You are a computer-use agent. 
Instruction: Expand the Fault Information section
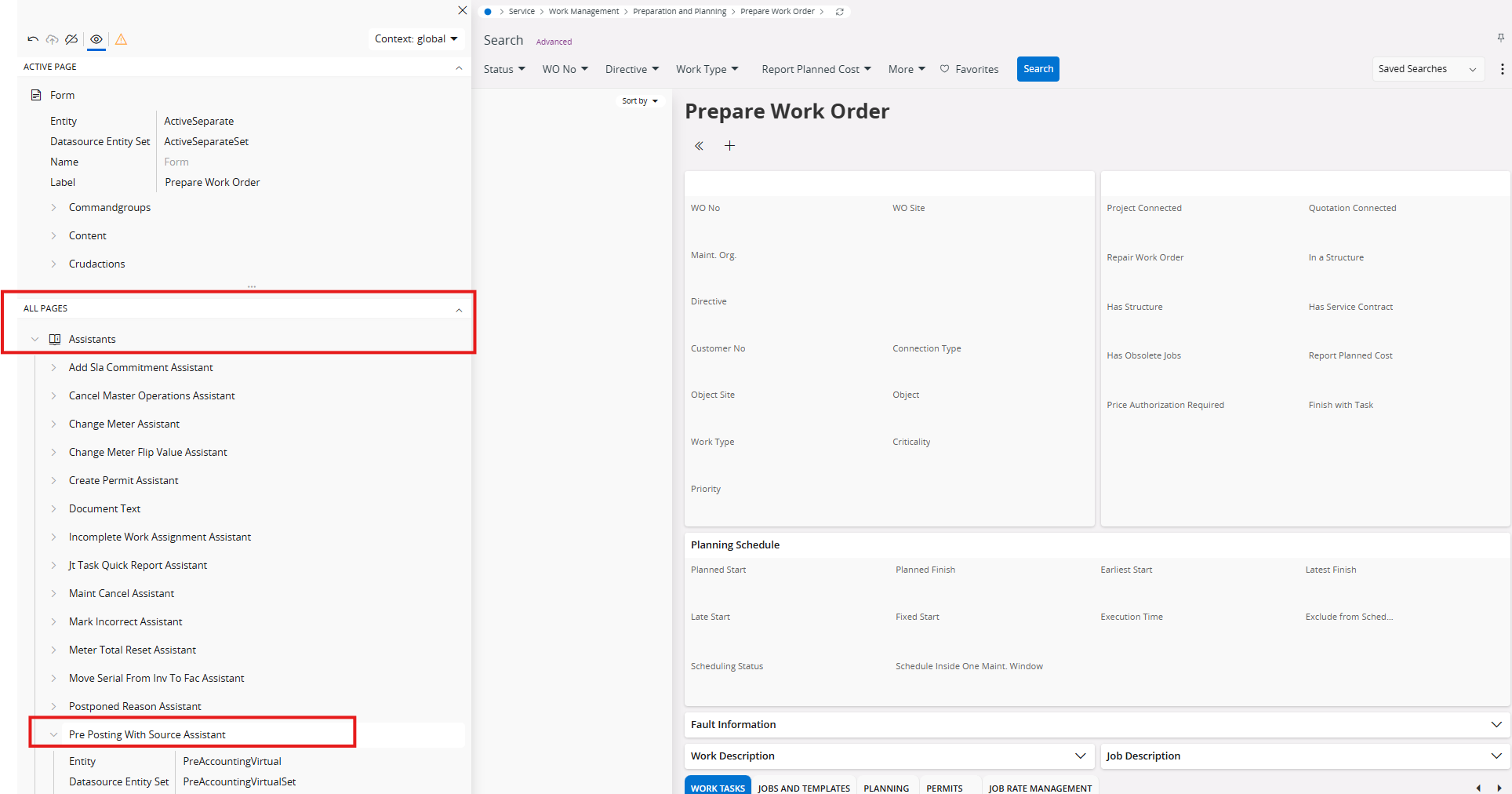point(1496,725)
